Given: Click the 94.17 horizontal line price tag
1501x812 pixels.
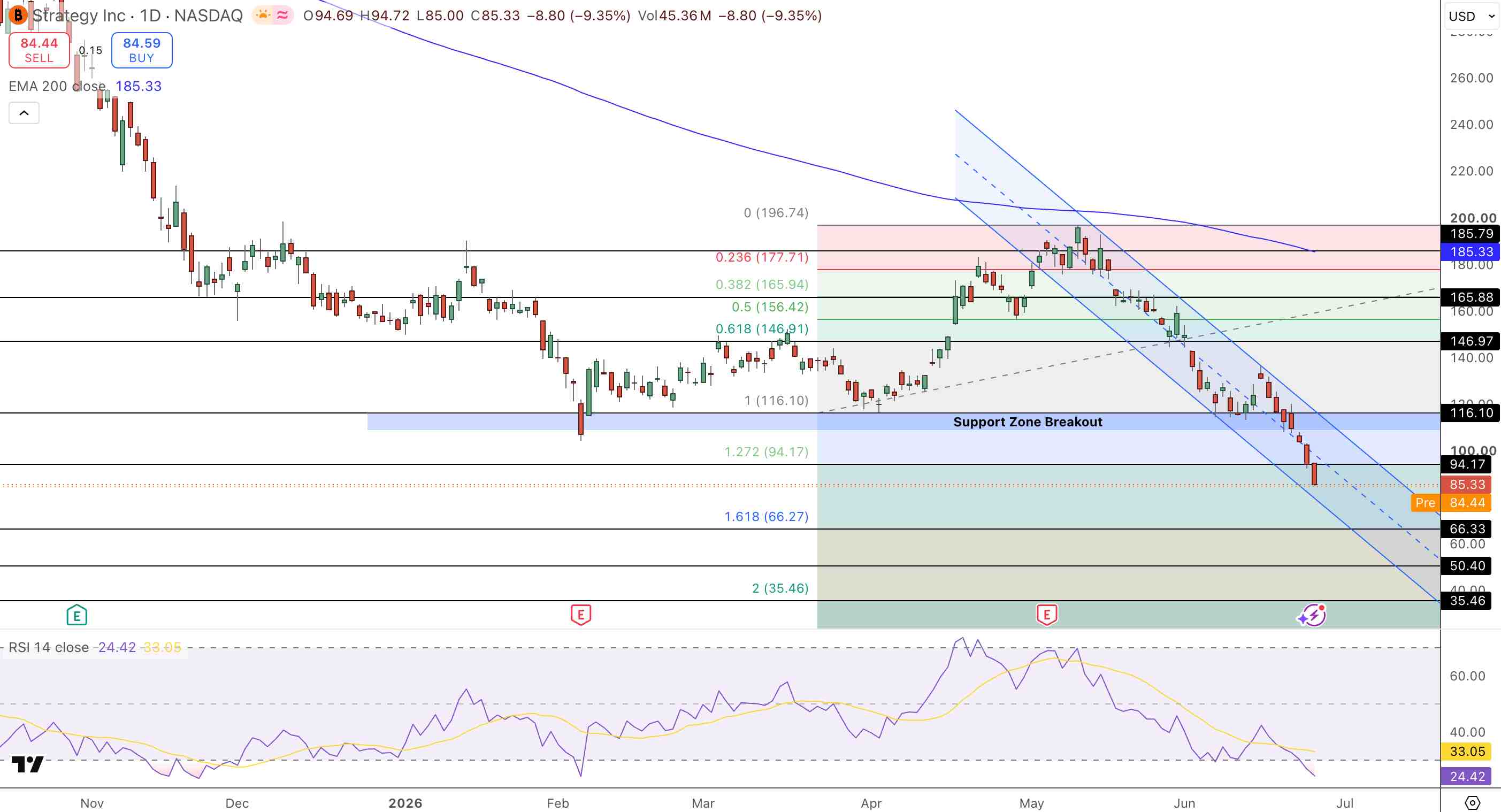Looking at the screenshot, I should [1466, 464].
